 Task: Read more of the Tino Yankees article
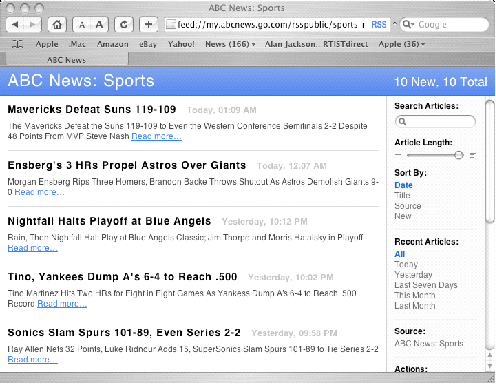(62, 304)
